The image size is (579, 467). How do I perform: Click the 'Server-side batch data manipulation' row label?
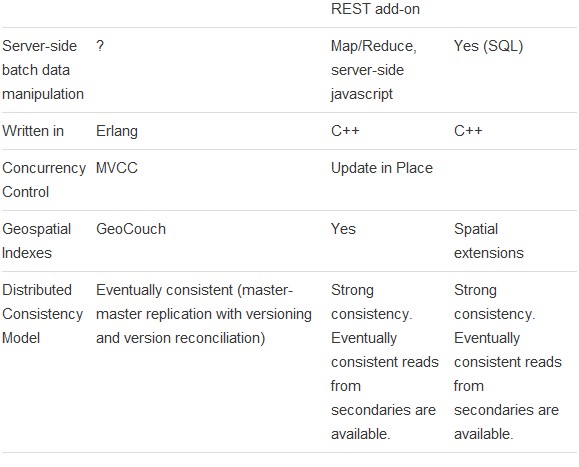click(x=43, y=70)
